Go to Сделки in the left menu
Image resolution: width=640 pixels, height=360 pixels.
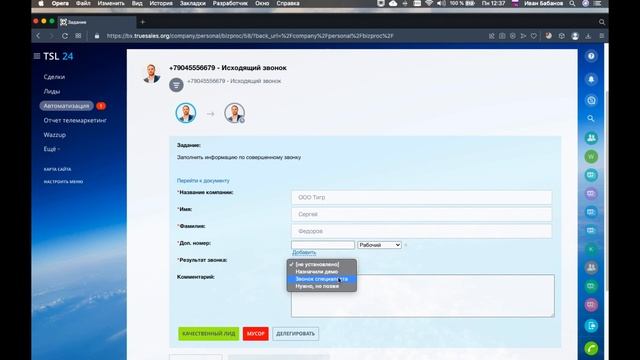(54, 77)
